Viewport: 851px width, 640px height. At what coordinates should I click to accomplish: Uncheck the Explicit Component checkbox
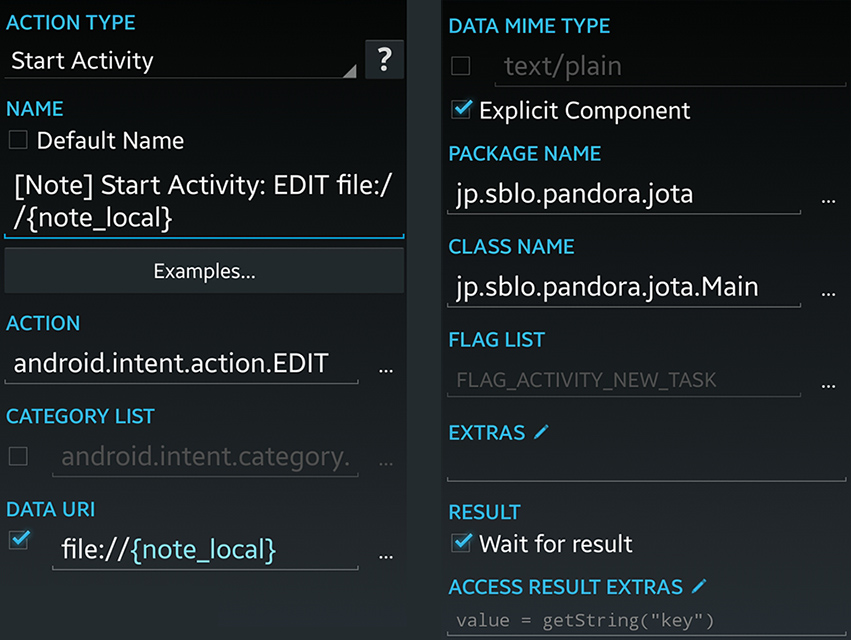461,109
